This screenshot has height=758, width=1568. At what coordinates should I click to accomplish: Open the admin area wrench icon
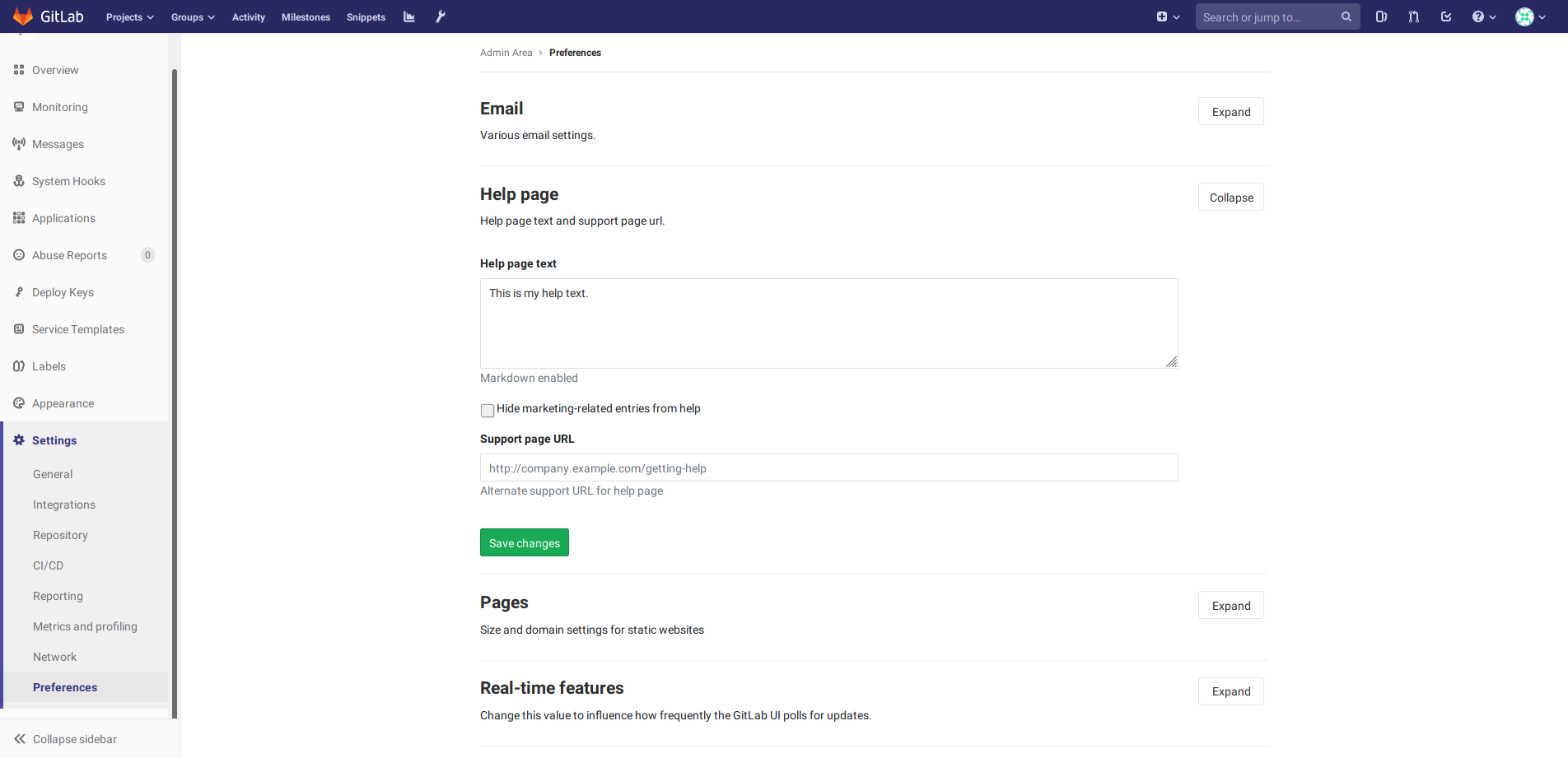tap(441, 16)
